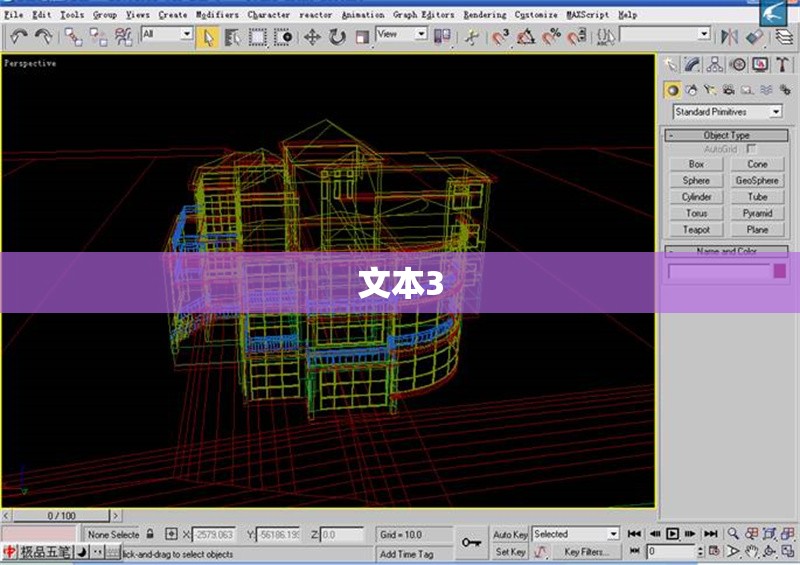This screenshot has width=800, height=565.
Task: Click the Mirror tool icon
Action: (x=729, y=37)
